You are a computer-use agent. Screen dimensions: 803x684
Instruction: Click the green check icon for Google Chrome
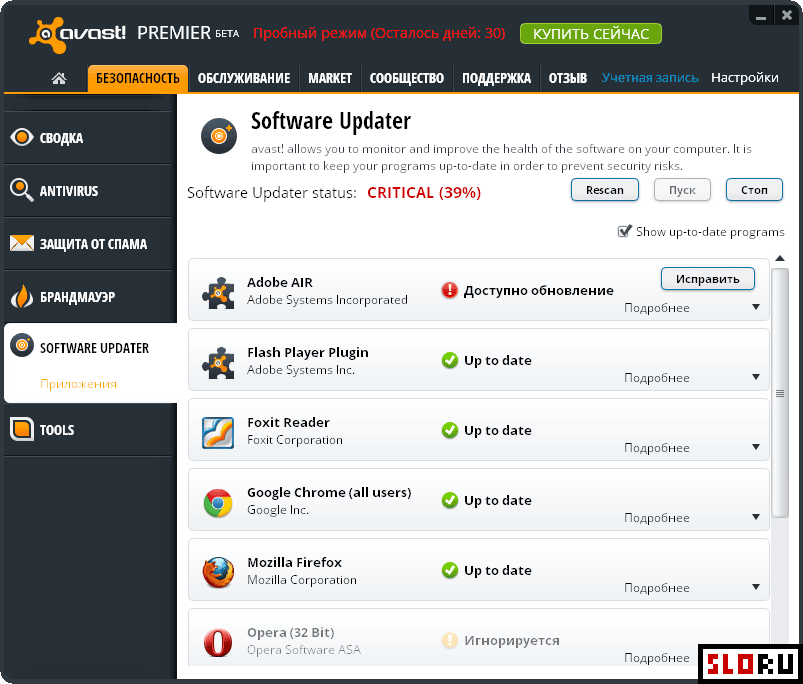pyautogui.click(x=450, y=500)
